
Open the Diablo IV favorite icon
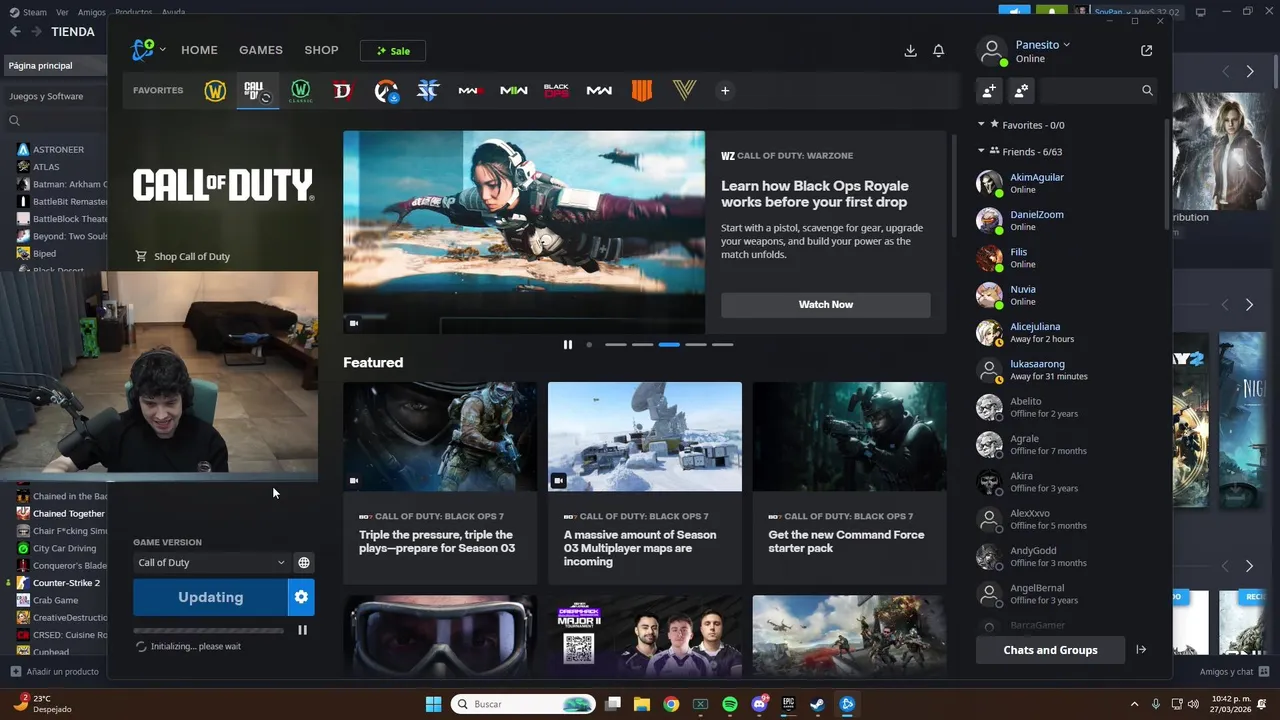[x=343, y=91]
